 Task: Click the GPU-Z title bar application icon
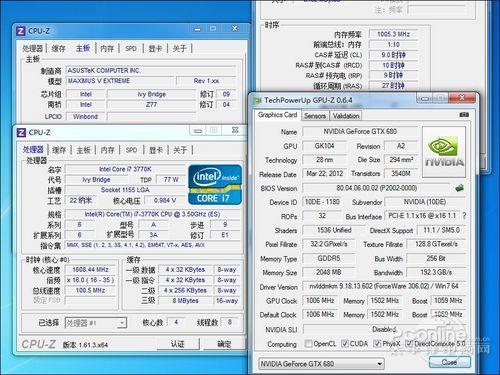[257, 100]
